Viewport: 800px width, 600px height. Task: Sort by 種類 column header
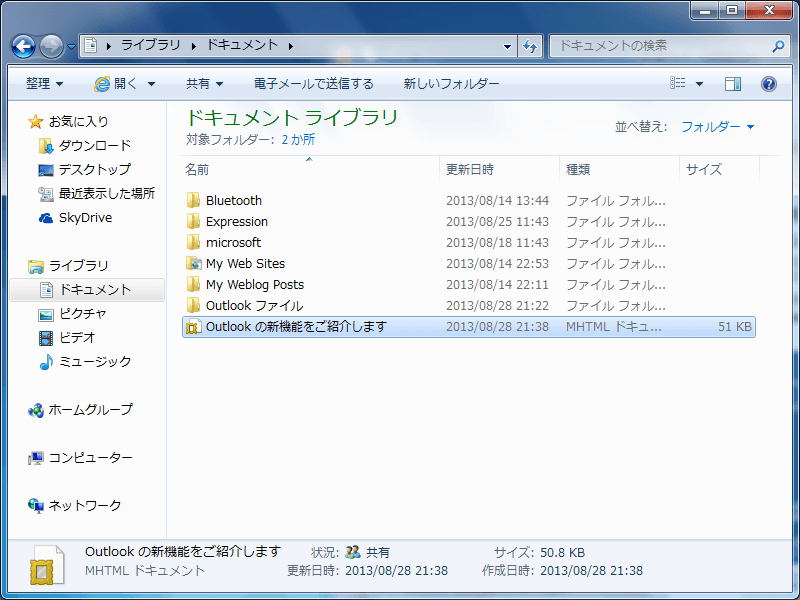click(x=619, y=169)
